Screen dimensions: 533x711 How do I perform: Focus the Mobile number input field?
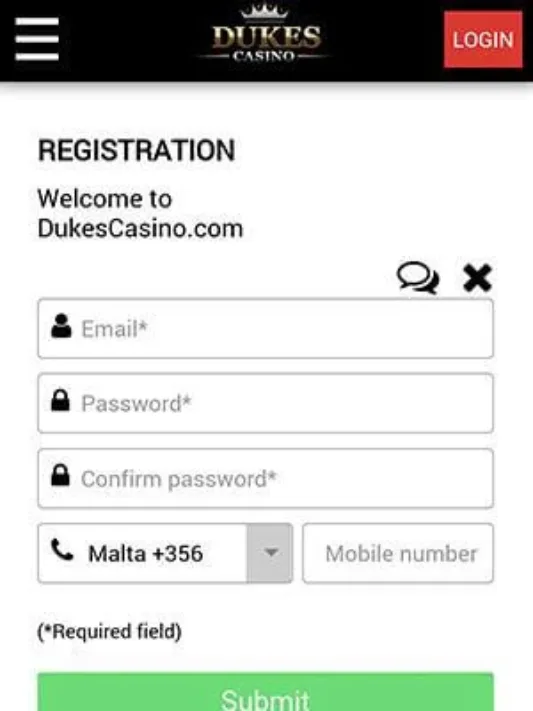click(x=398, y=553)
